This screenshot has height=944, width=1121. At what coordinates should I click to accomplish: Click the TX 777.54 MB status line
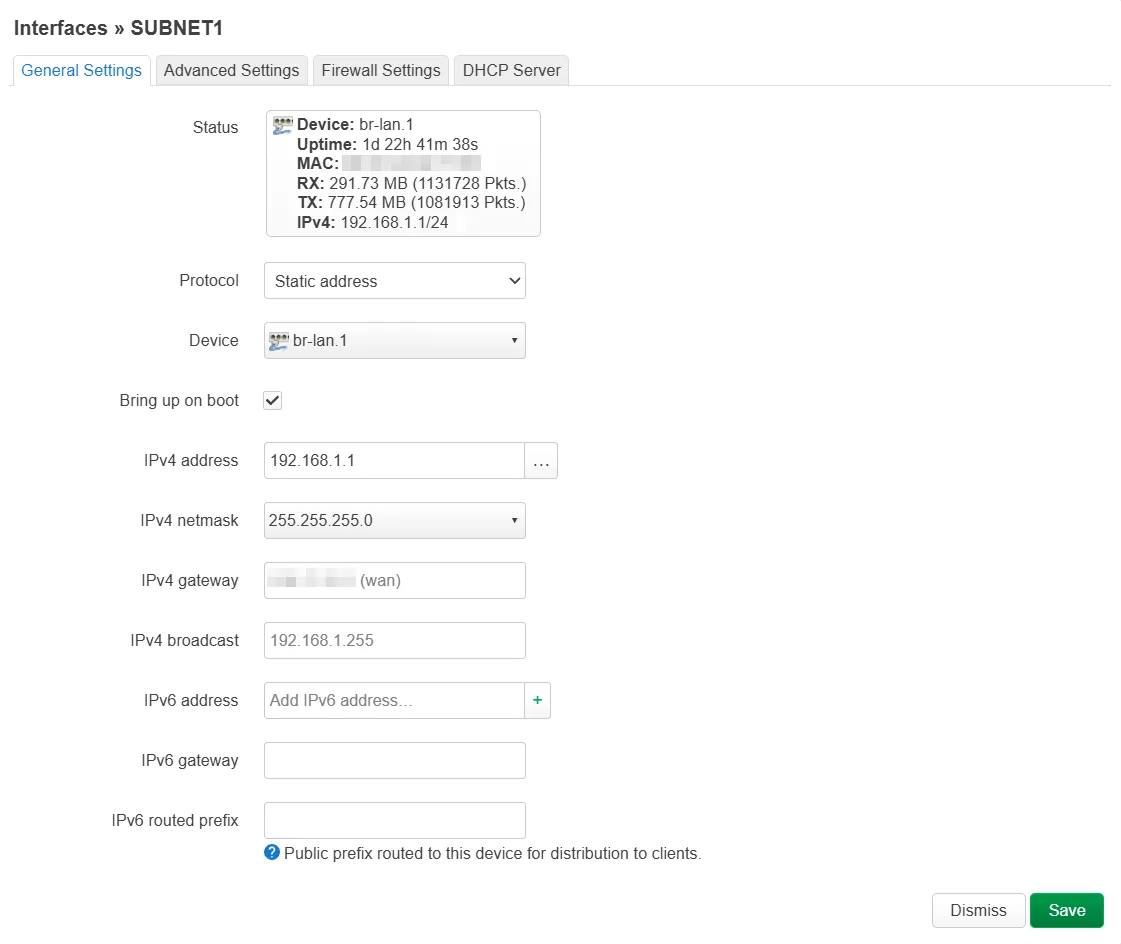(412, 202)
